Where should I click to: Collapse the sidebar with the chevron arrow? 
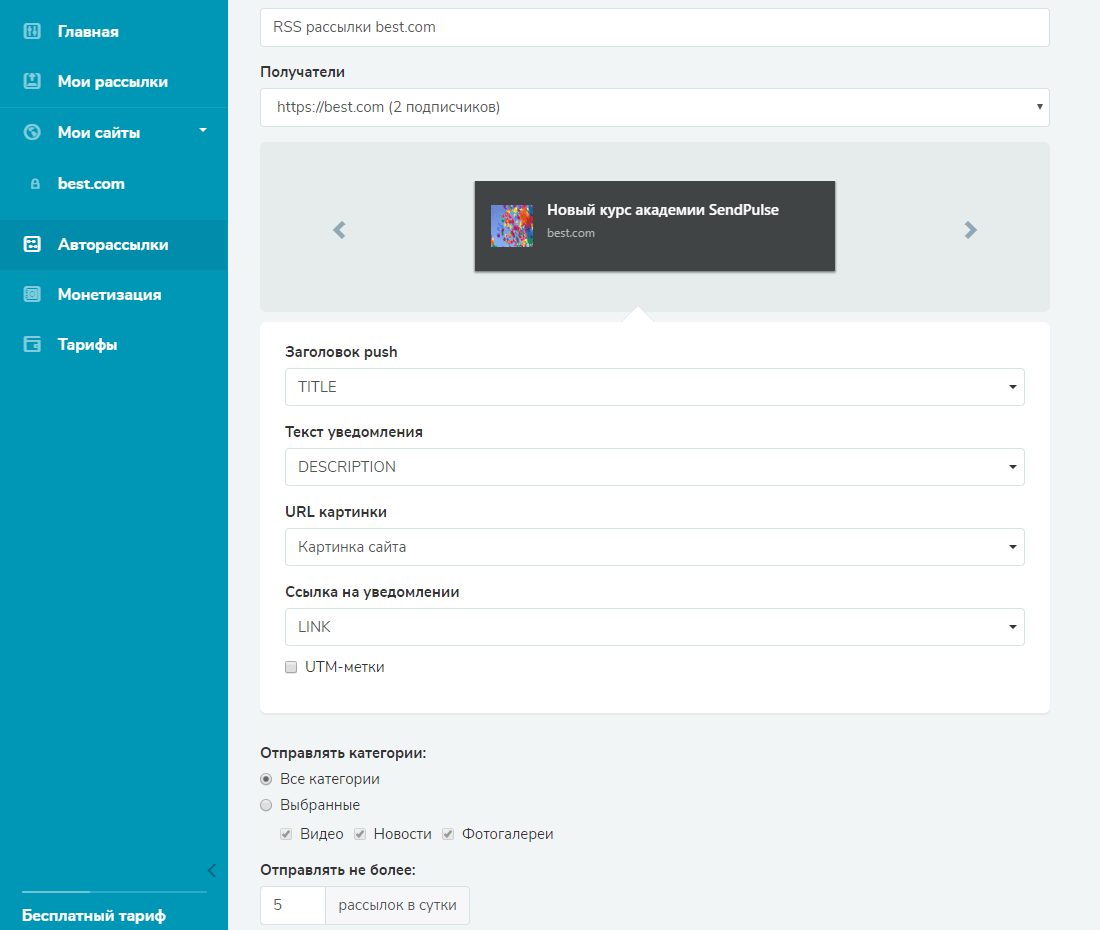point(211,869)
